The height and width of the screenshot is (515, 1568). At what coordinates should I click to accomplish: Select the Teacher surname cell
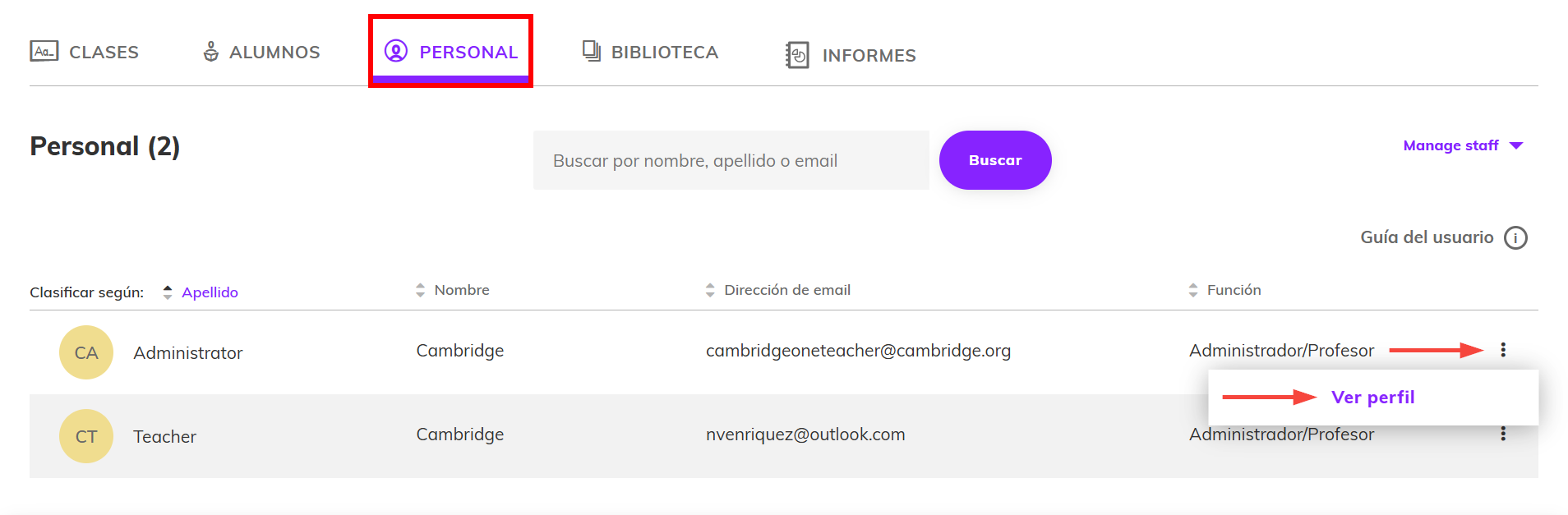(165, 436)
